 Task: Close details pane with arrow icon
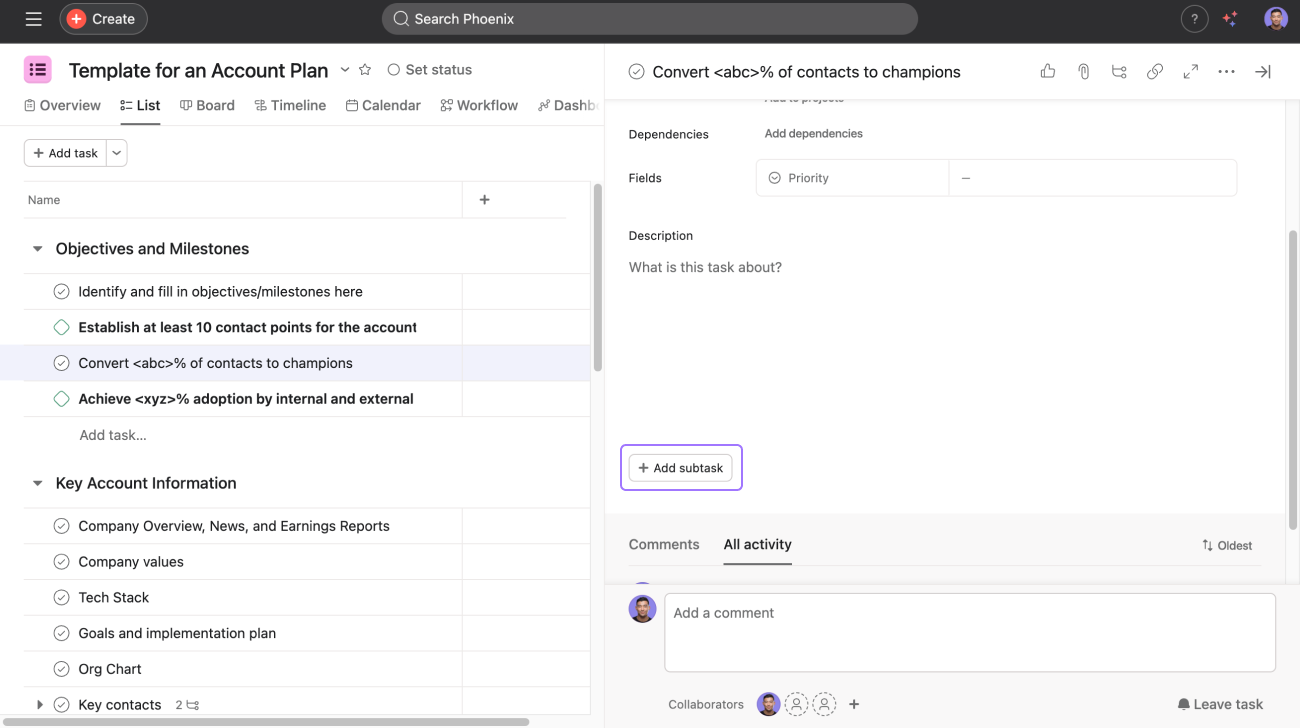[1263, 71]
